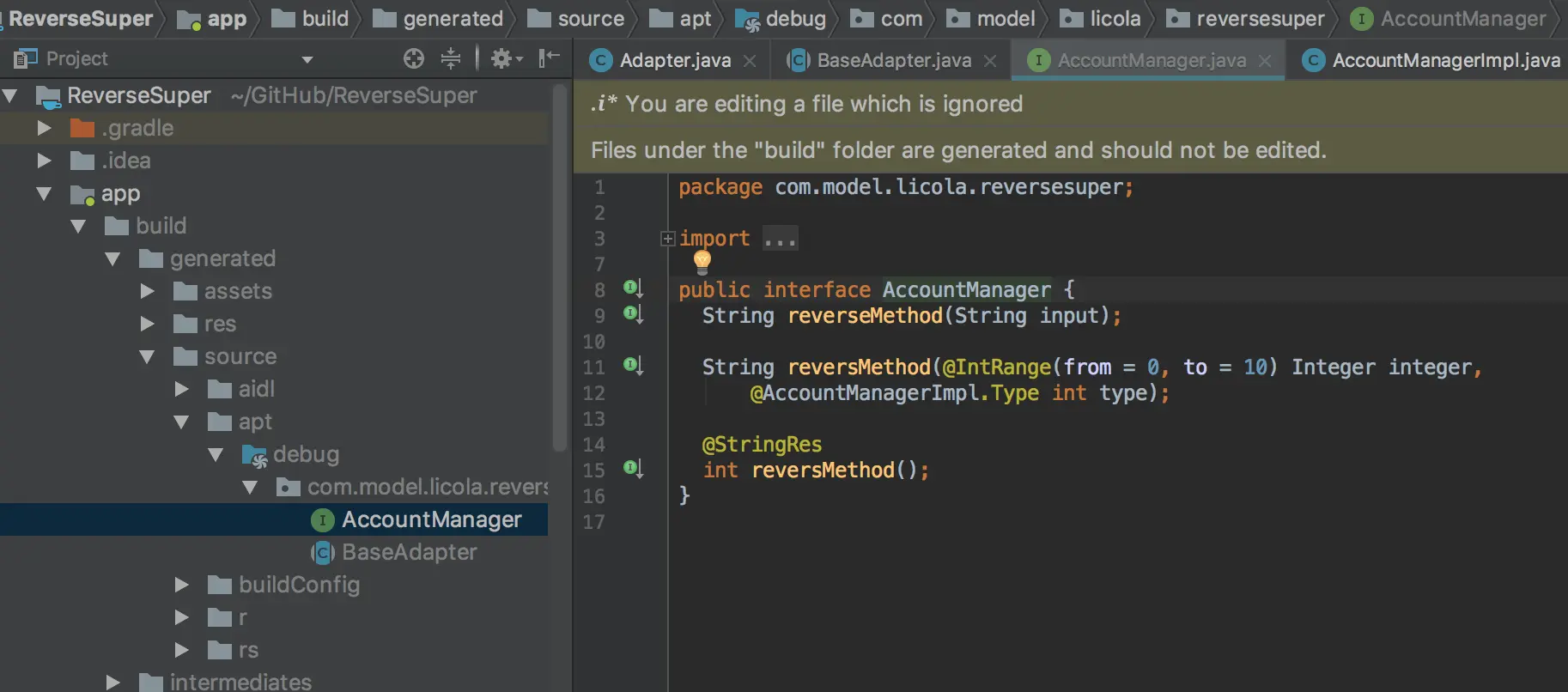The height and width of the screenshot is (692, 1568).
Task: Expand the assets folder
Action: click(148, 291)
